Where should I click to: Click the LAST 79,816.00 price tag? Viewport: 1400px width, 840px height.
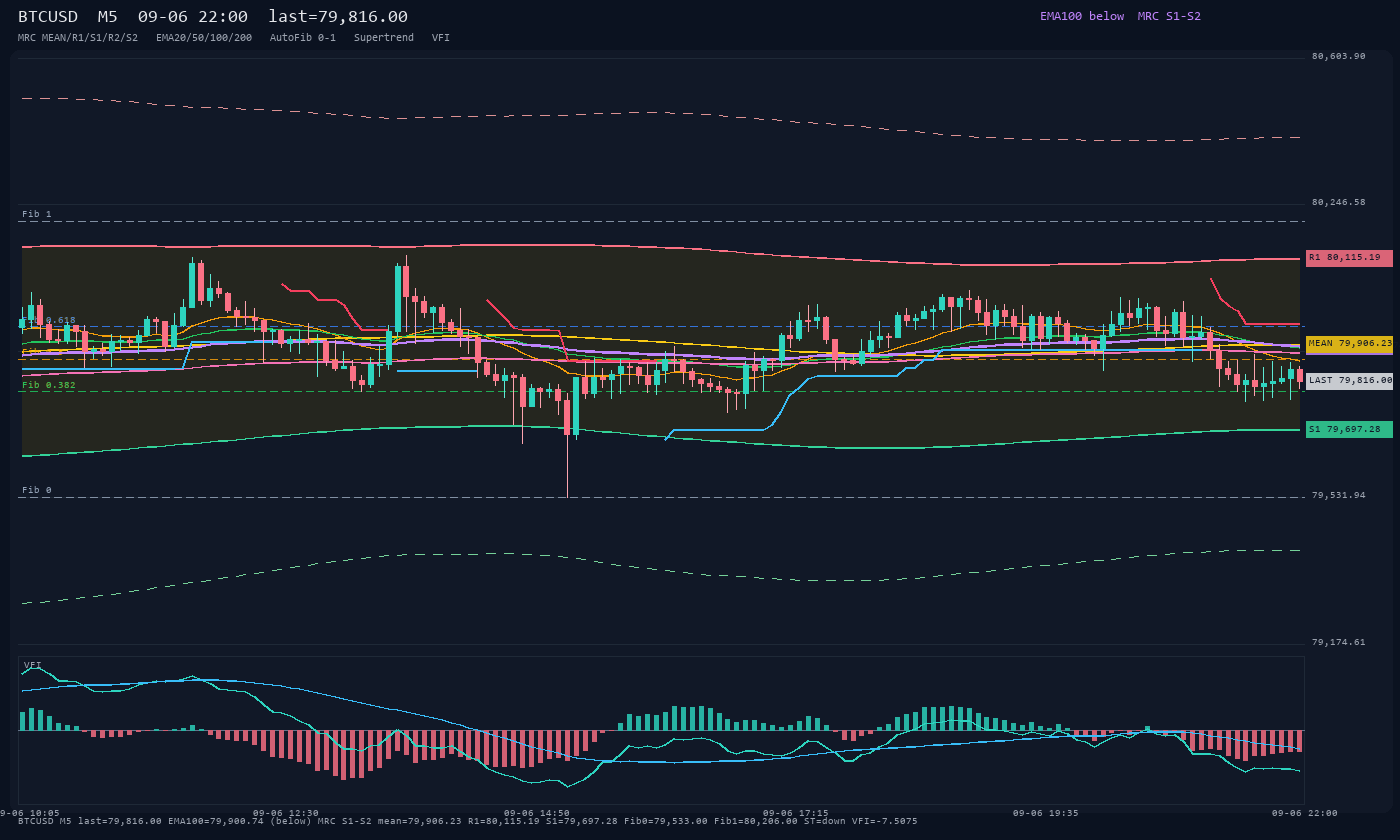1349,381
